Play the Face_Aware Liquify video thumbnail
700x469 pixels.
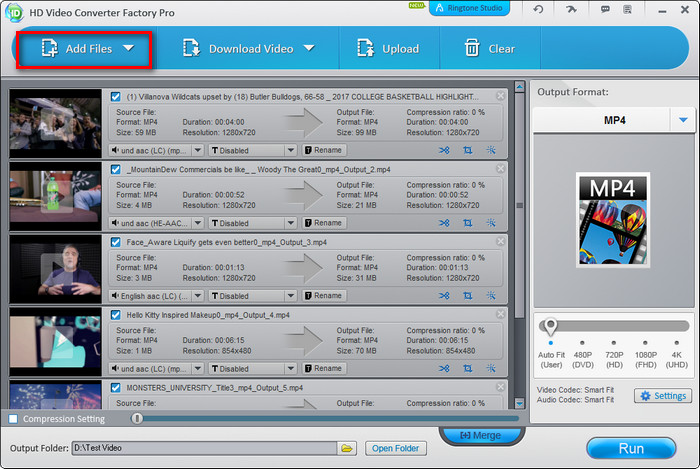point(56,269)
